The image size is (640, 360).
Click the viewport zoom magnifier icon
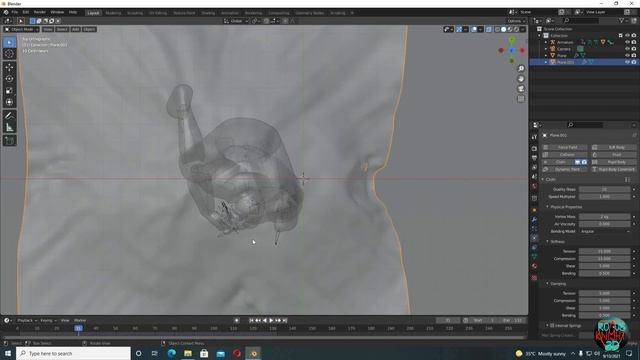521,69
